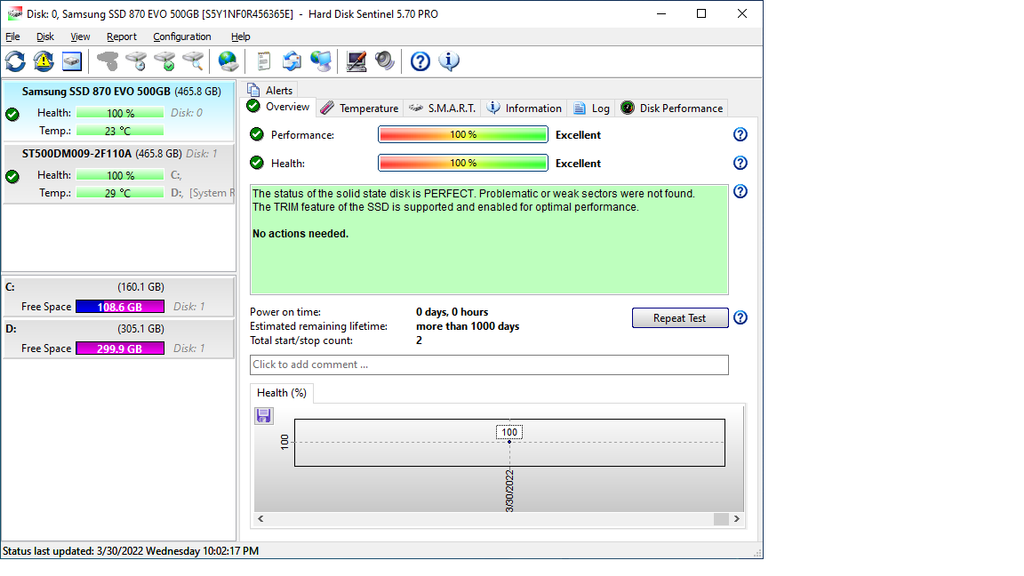Screen dimensions: 1024x576
Task: Switch to the Alerts tab
Action: click(271, 90)
